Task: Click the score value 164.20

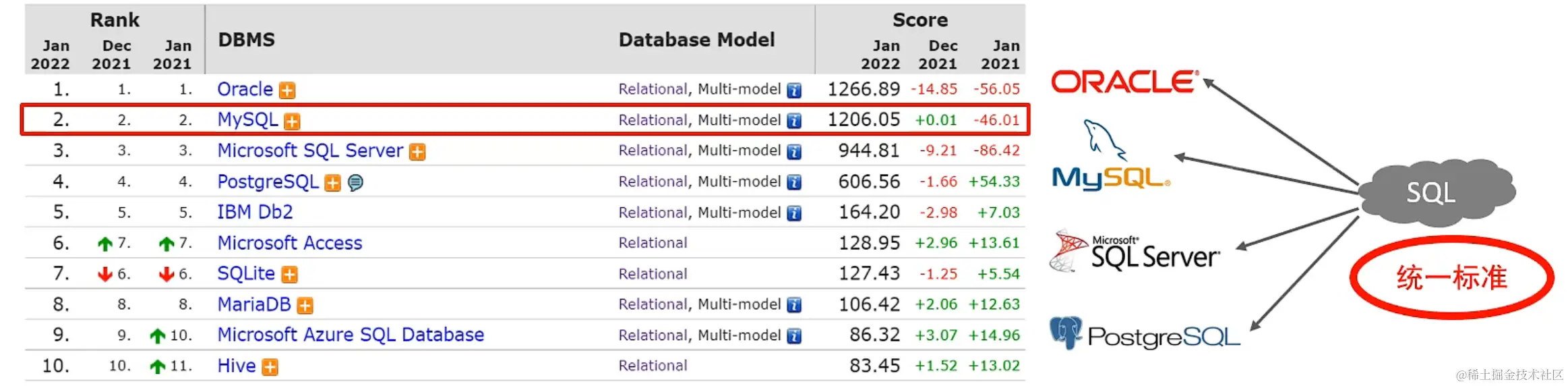Action: coord(869,213)
